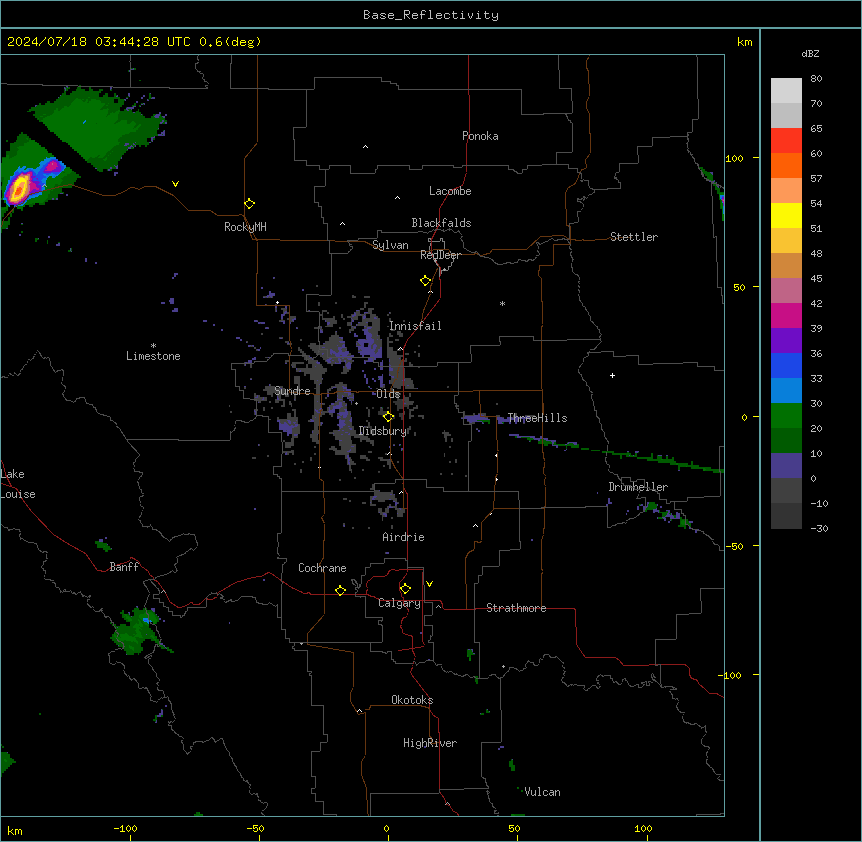This screenshot has width=862, height=842.
Task: Select the purple 39 dBZ legend swatch
Action: click(786, 340)
